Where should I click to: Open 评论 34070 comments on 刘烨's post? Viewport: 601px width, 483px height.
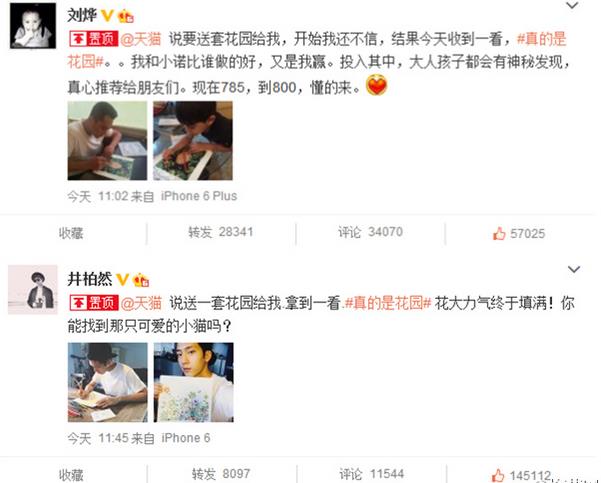(370, 232)
